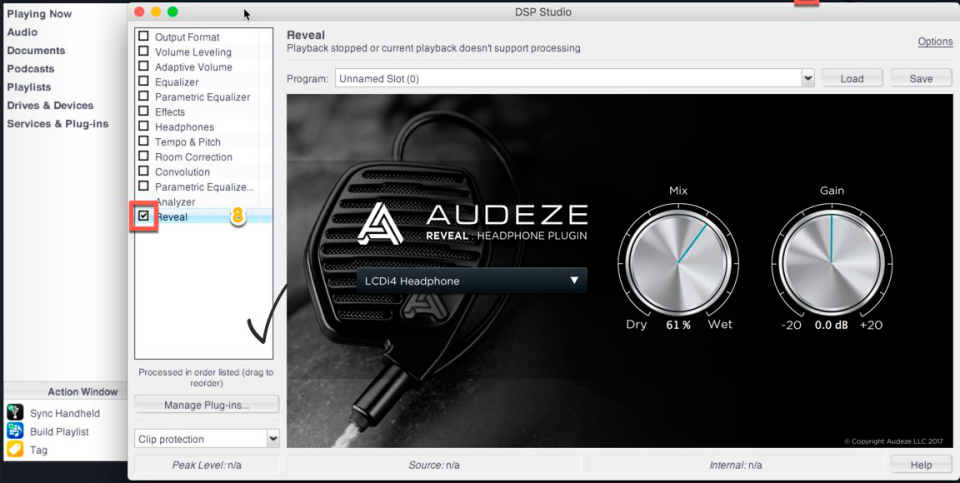Go to Podcasts in the sidebar
960x483 pixels.
point(31,69)
